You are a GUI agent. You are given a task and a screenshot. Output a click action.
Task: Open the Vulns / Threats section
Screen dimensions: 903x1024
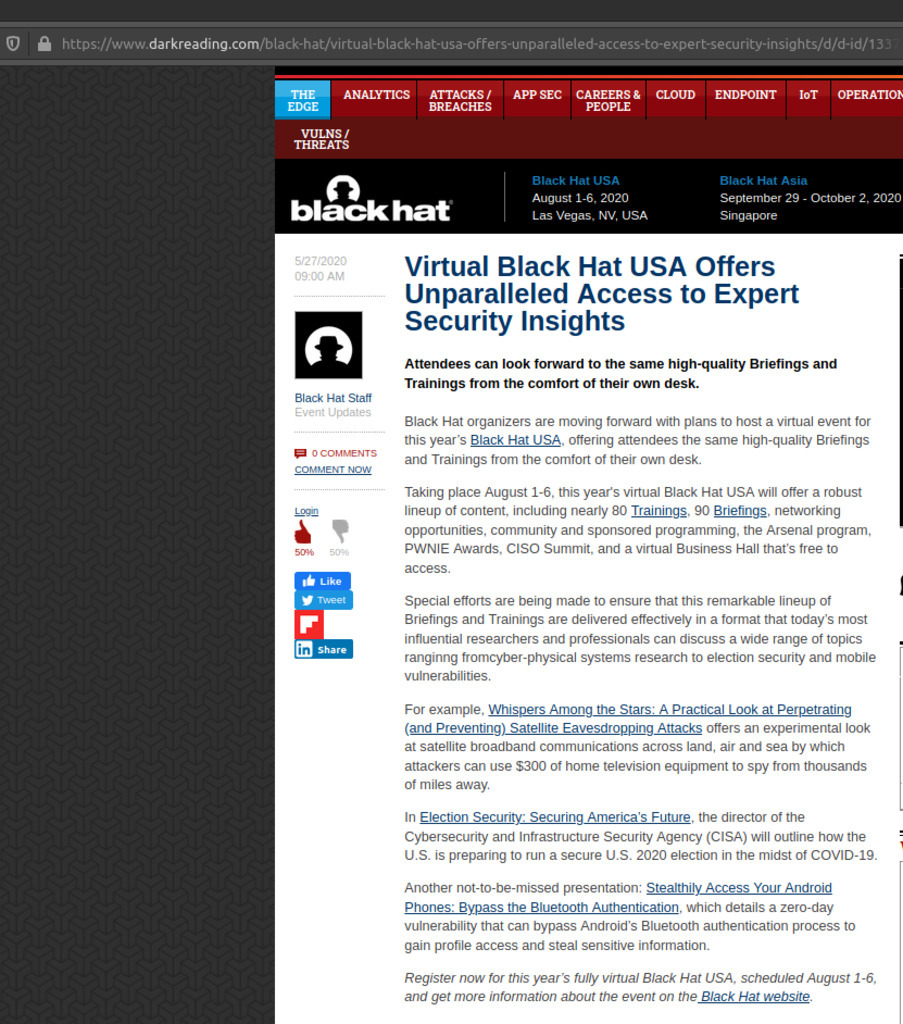(321, 139)
